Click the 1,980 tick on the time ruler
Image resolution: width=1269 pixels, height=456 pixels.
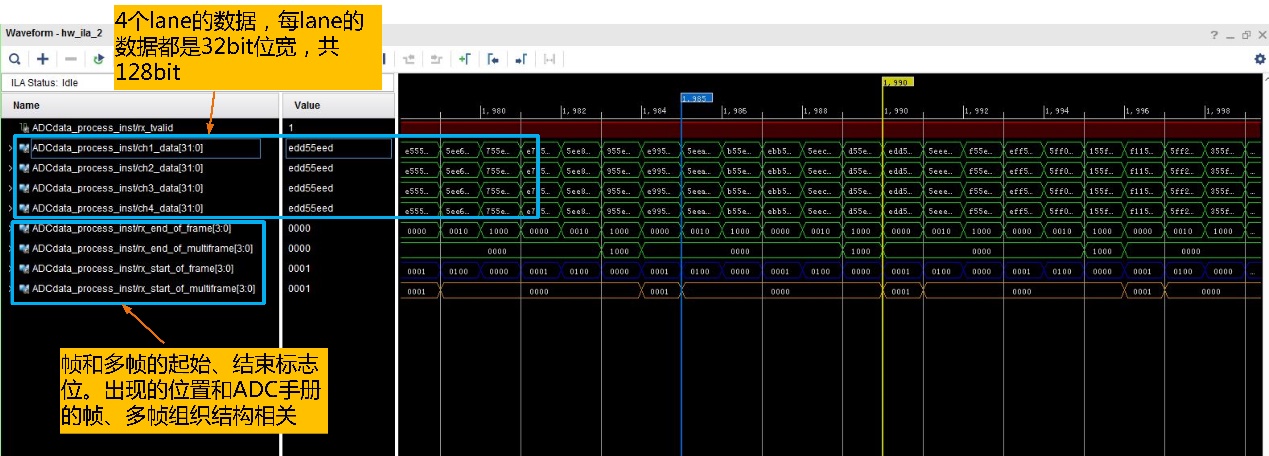coord(494,111)
